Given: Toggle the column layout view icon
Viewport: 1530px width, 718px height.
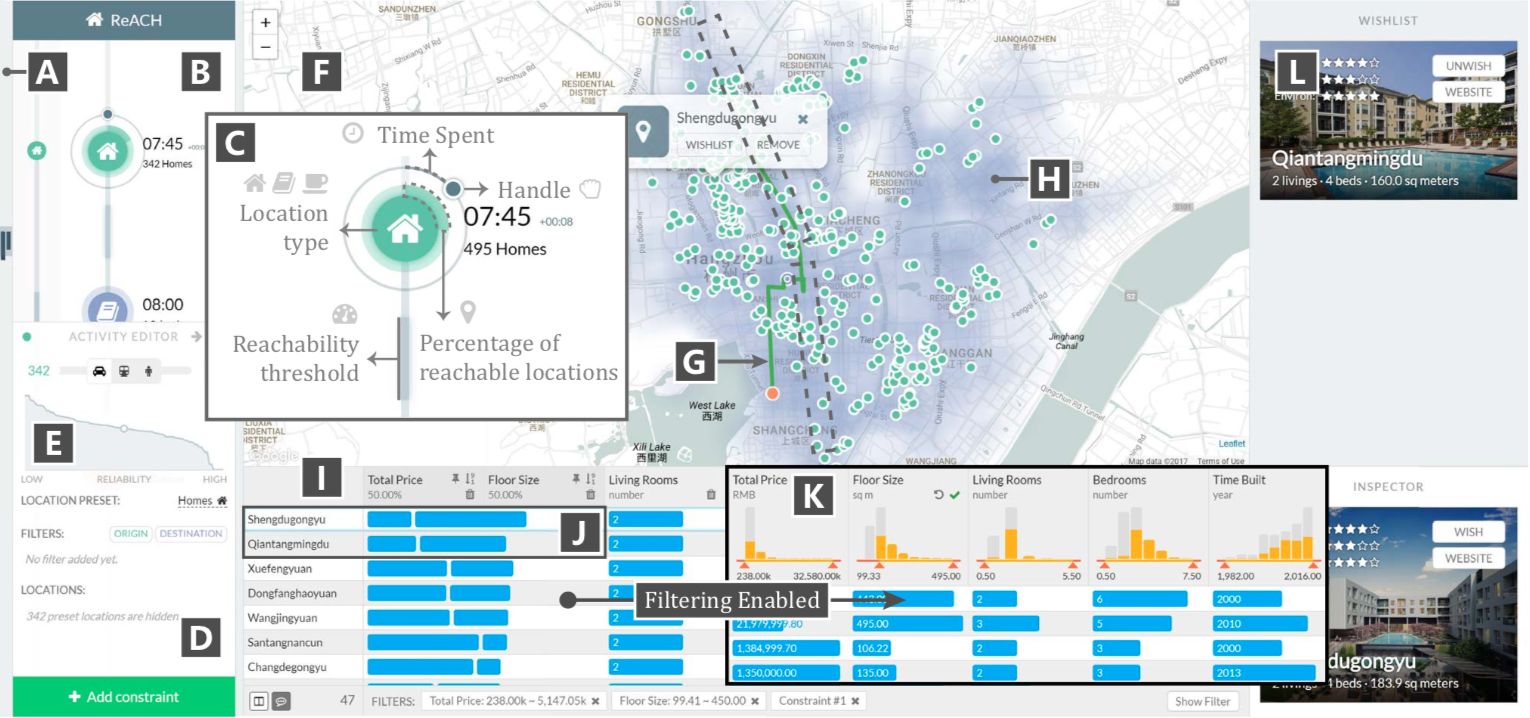Looking at the screenshot, I should point(259,701).
